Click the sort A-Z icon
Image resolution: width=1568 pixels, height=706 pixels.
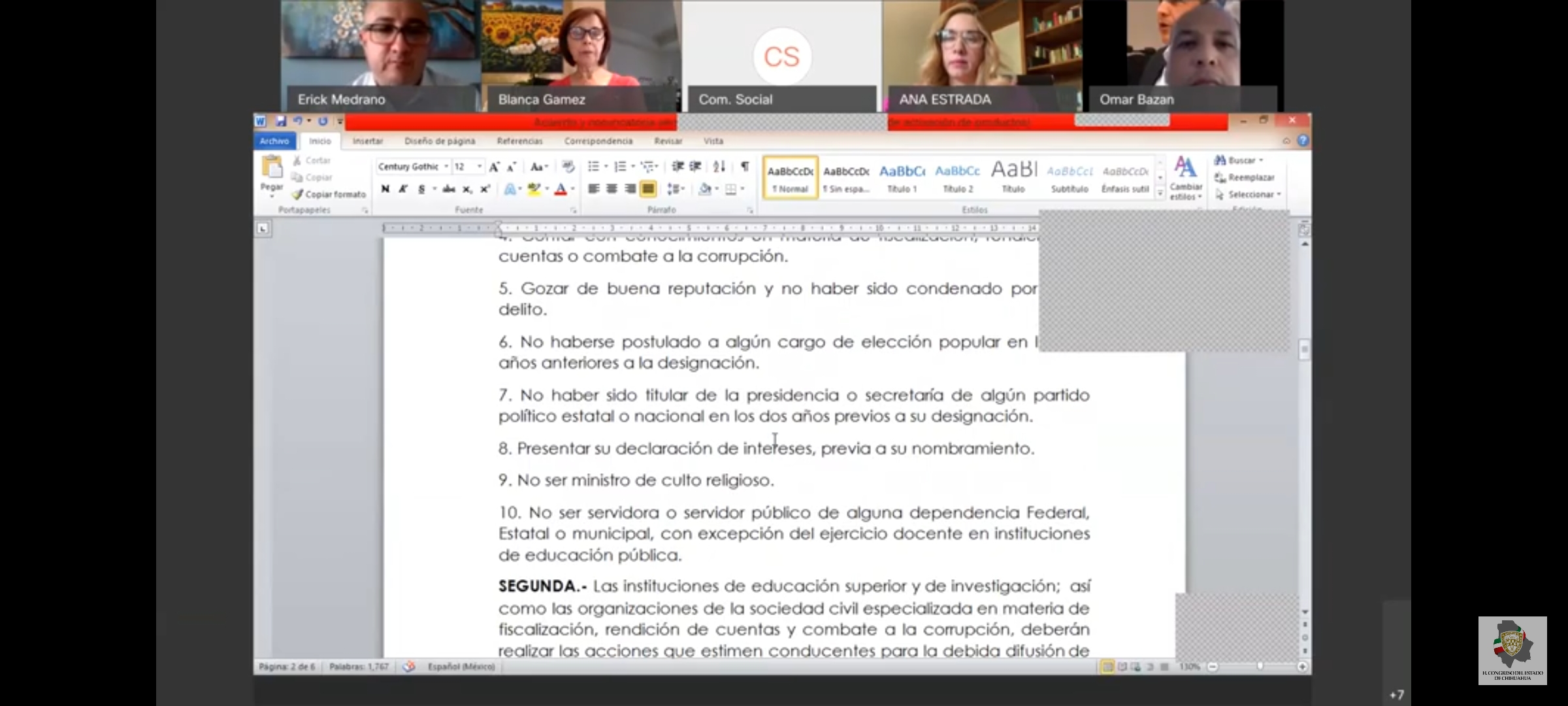click(x=719, y=167)
